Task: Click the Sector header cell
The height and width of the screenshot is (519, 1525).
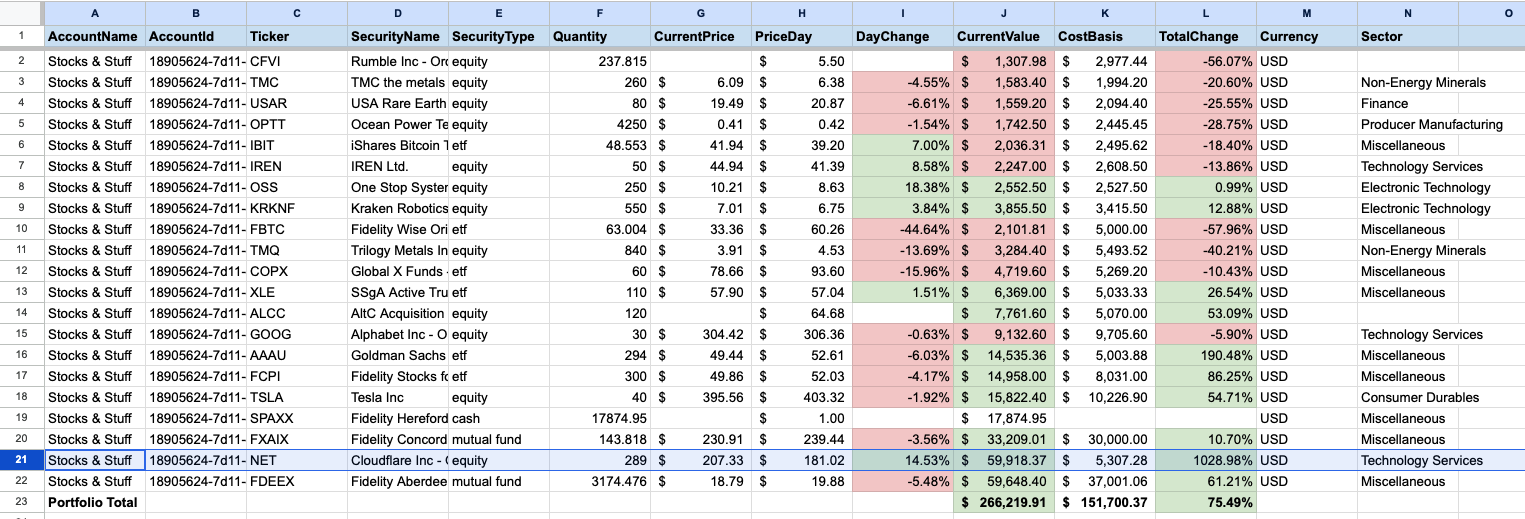Action: [x=1407, y=36]
